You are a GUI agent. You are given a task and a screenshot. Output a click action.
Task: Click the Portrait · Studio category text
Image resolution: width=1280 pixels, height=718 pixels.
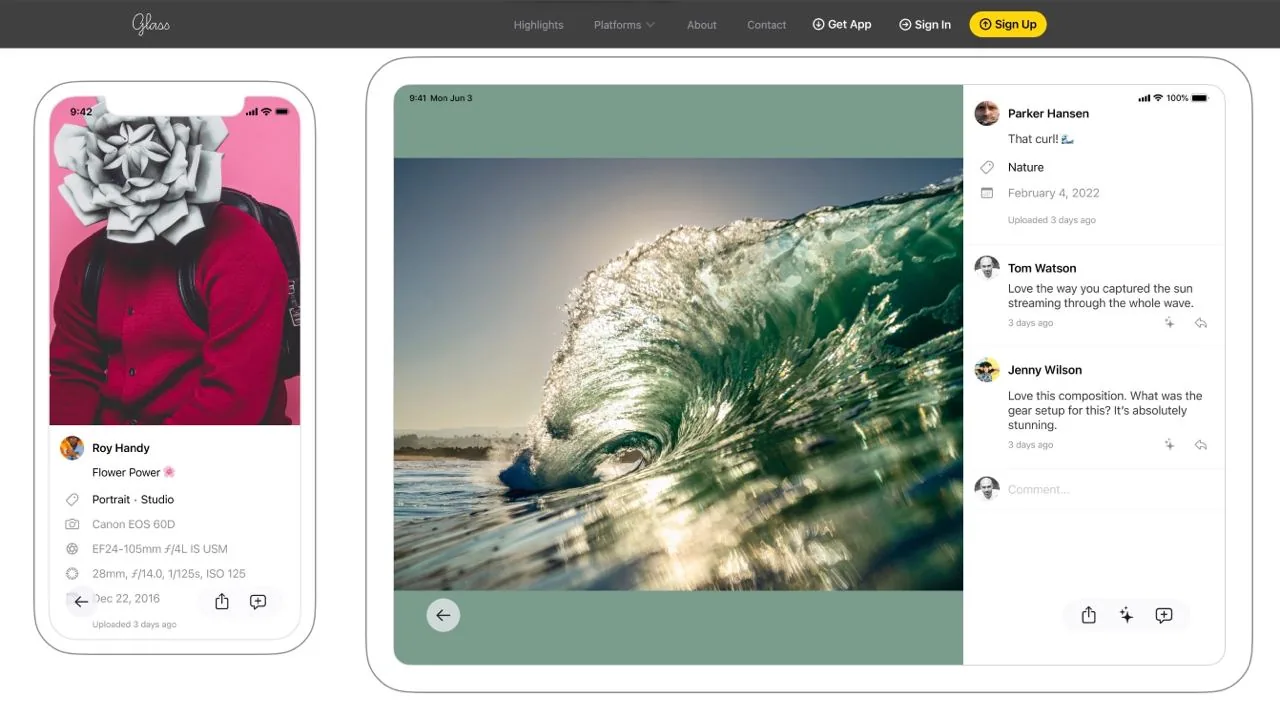point(133,499)
